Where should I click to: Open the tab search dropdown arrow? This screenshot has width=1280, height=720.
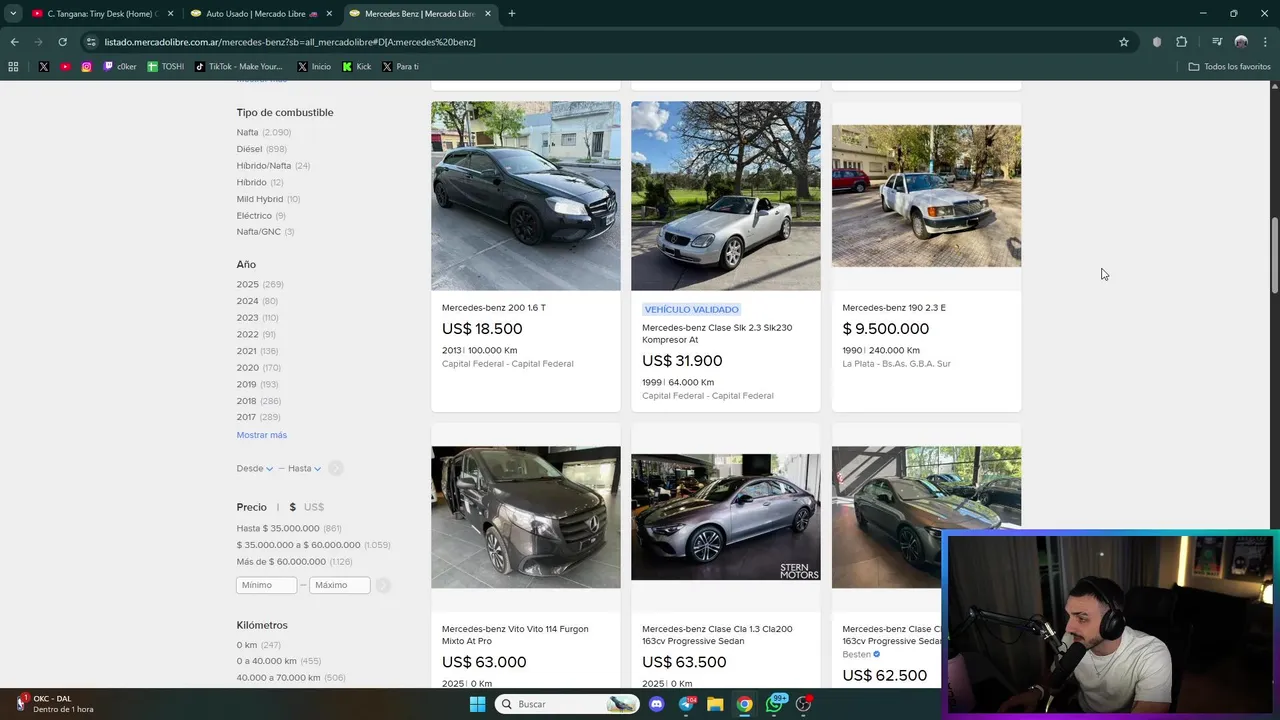click(13, 14)
